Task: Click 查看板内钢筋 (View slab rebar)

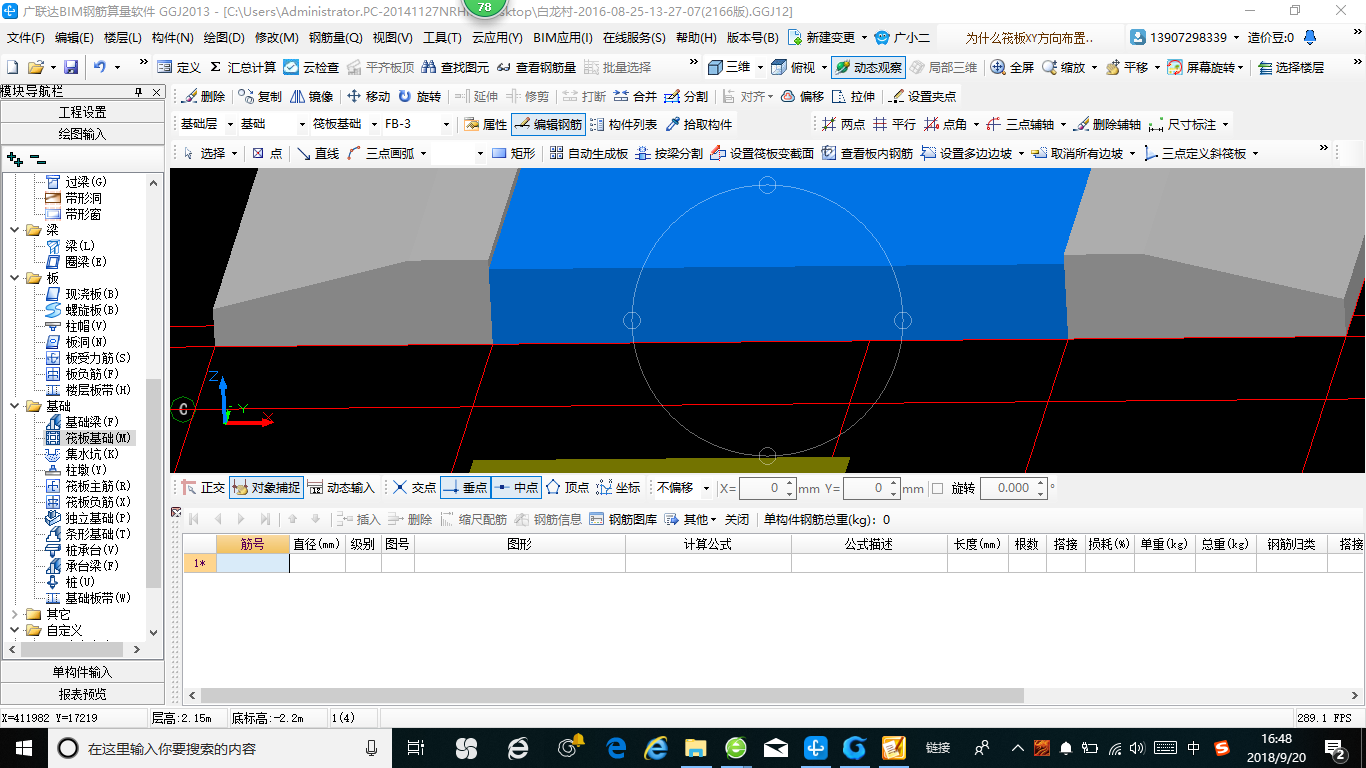Action: [x=866, y=153]
